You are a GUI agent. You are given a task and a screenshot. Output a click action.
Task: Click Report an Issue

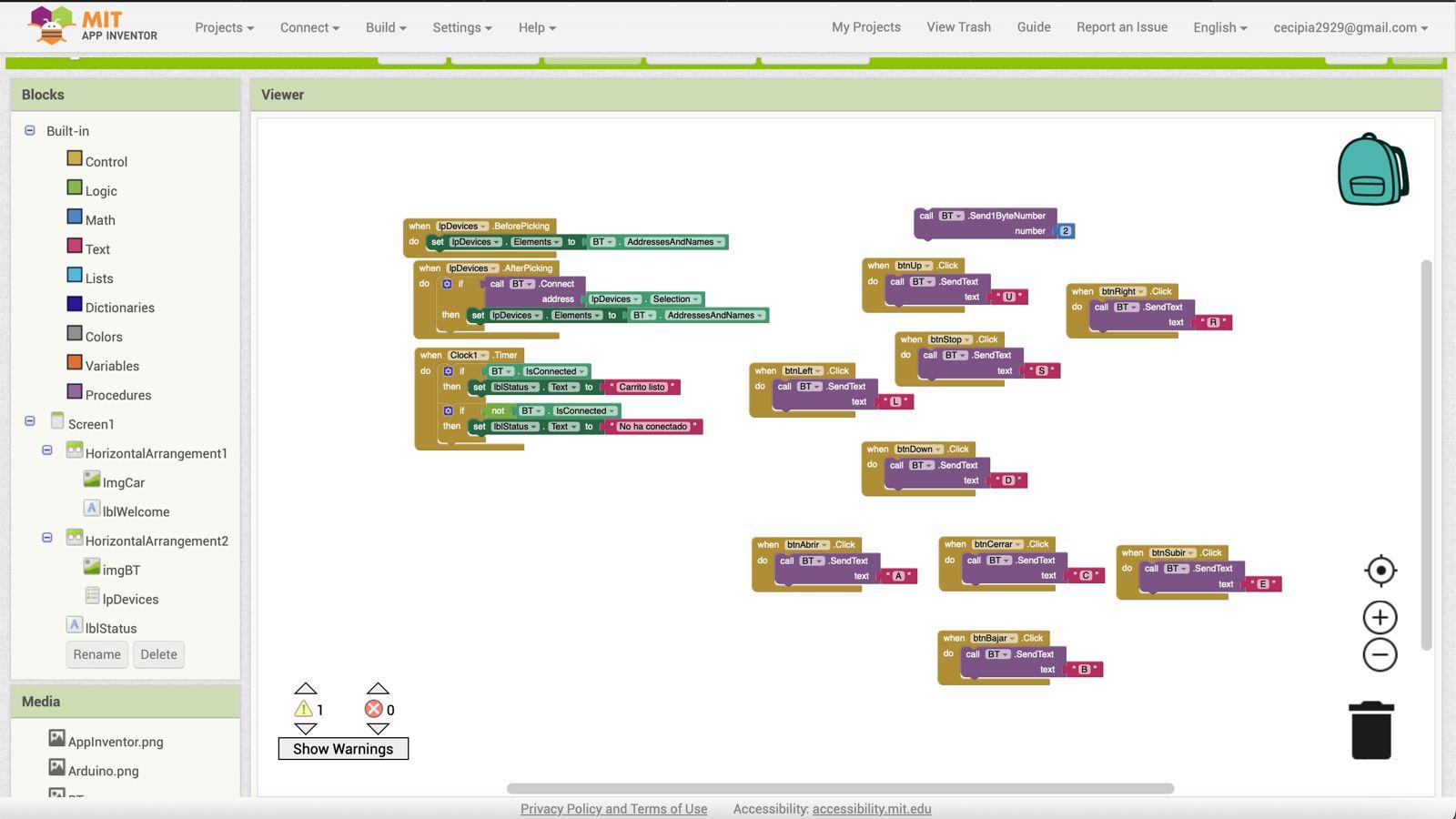tap(1122, 27)
